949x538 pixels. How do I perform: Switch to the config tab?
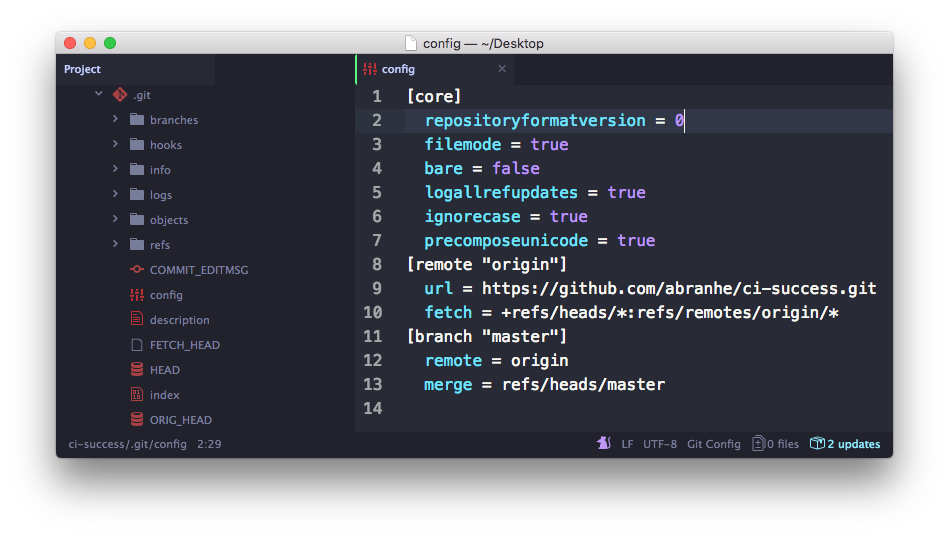tap(435, 69)
